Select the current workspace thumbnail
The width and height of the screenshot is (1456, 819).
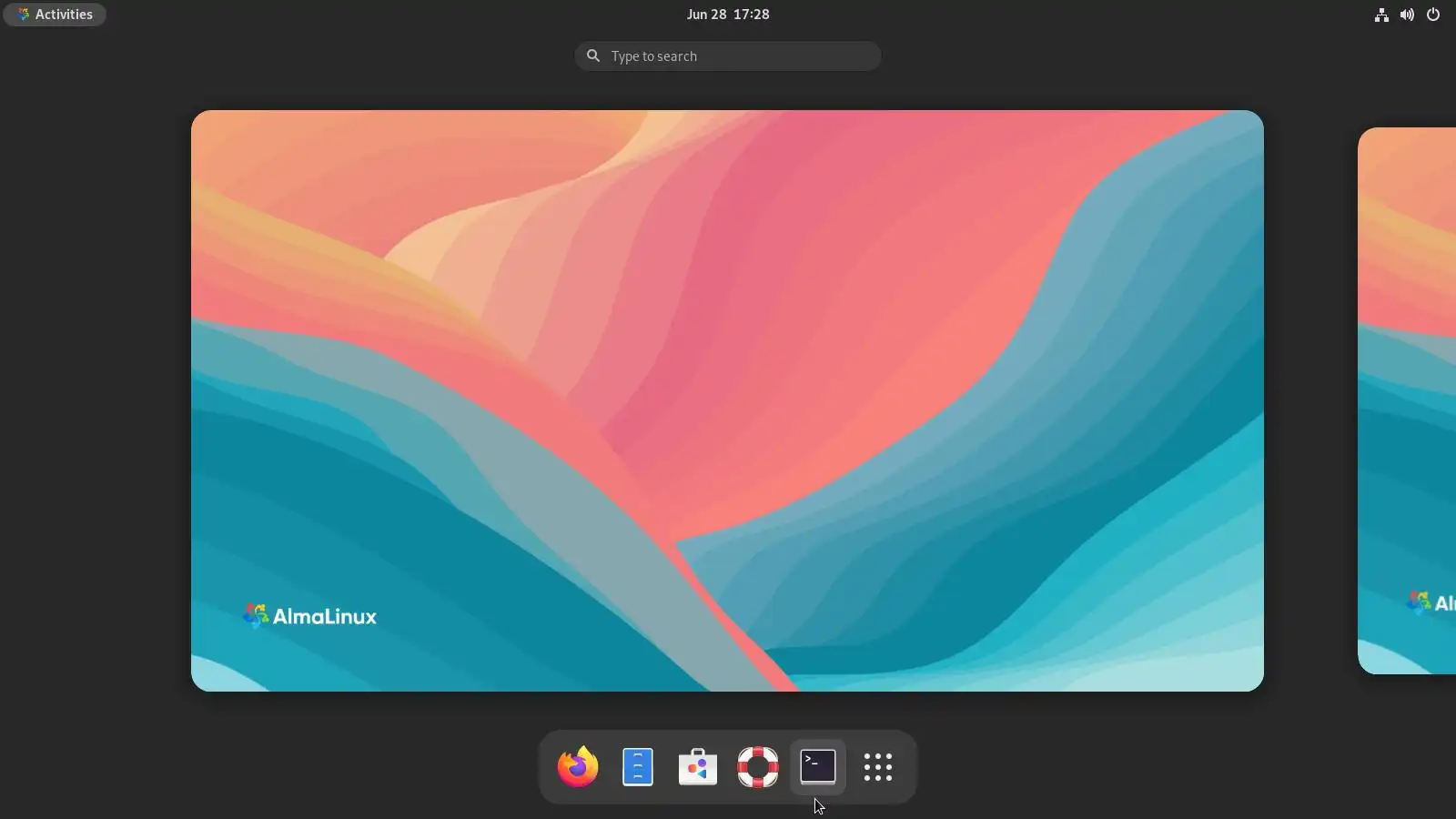tap(727, 400)
